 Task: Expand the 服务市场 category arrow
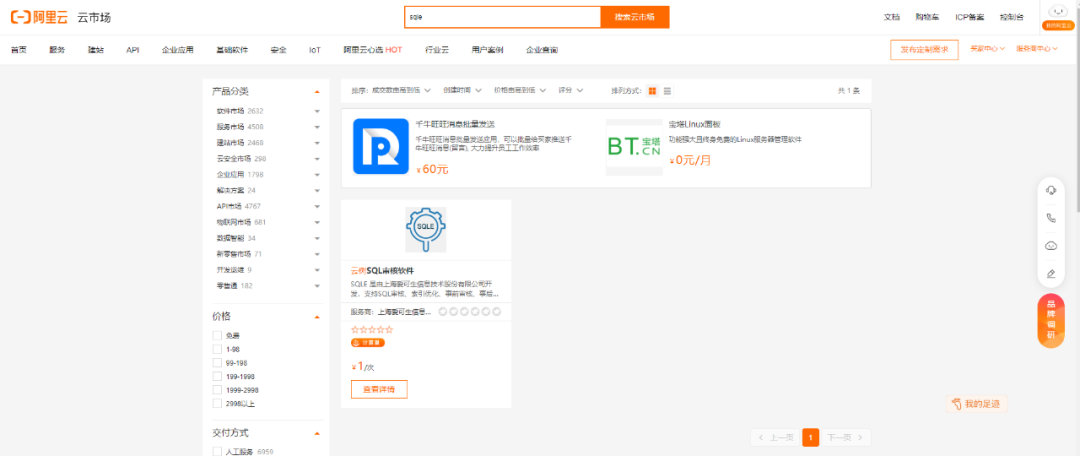pyautogui.click(x=317, y=127)
